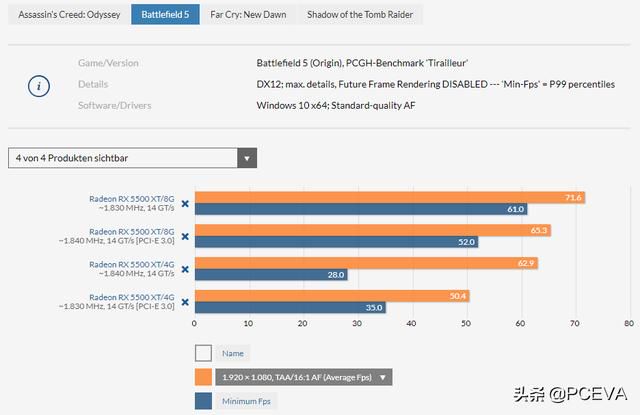The image size is (640, 415).
Task: Open the Assassin's Creed: Odyssey tab
Action: click(x=69, y=15)
